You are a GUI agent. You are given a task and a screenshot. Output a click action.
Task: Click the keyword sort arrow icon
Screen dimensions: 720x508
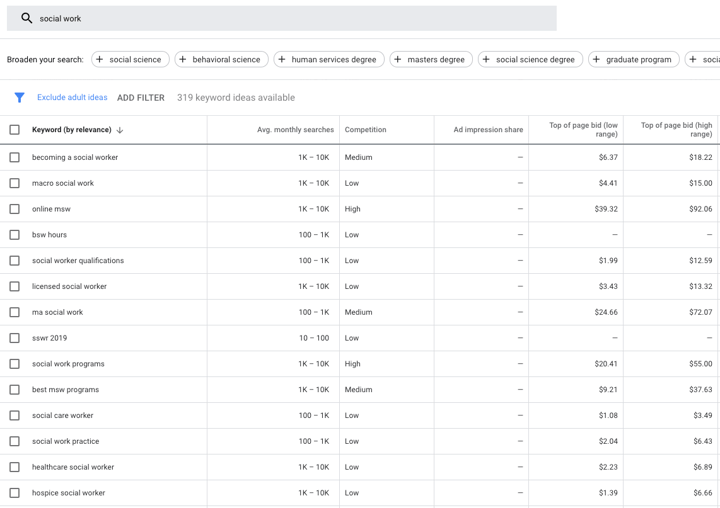click(x=120, y=130)
